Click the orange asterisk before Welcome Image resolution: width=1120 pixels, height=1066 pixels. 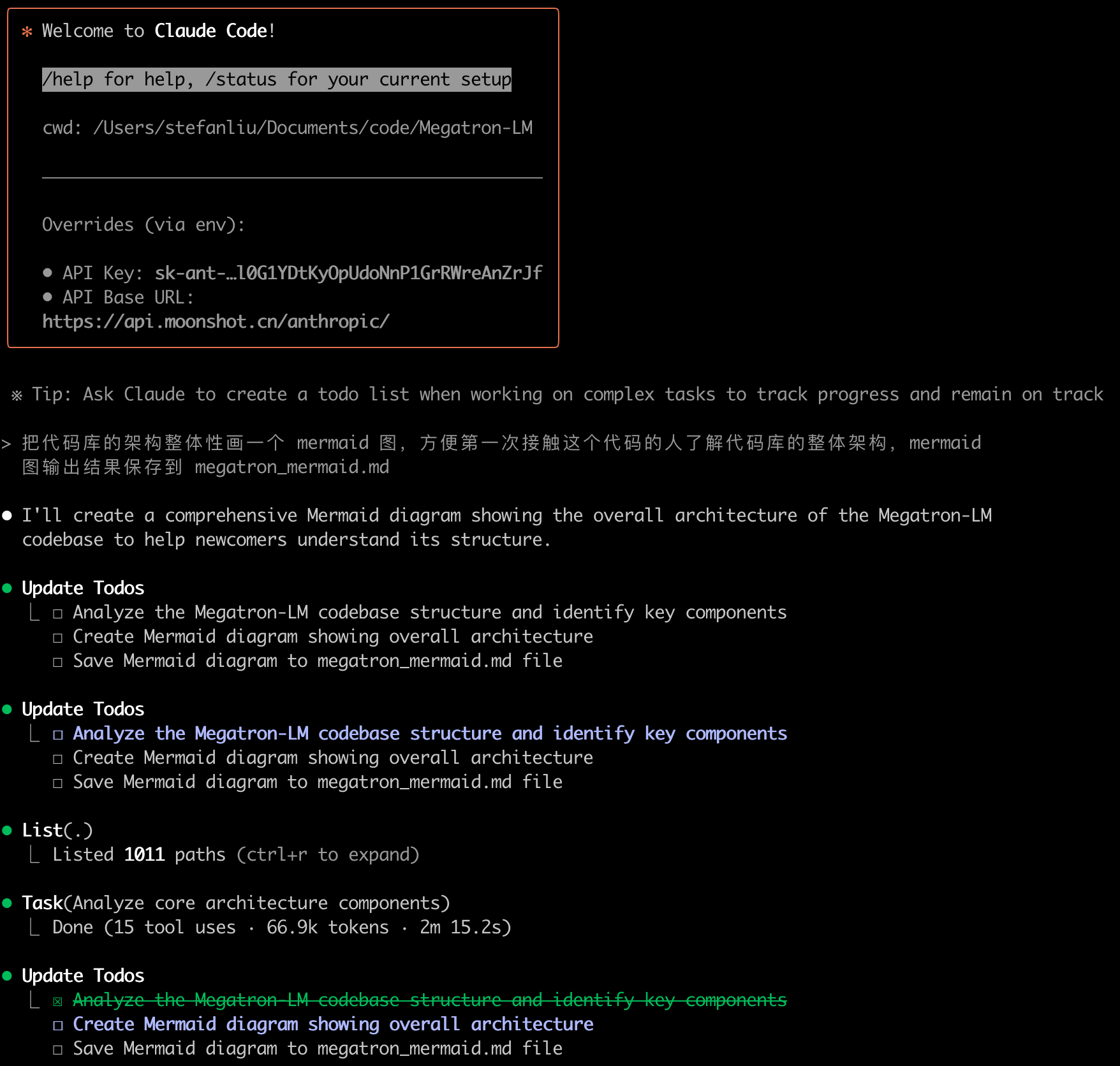coord(27,31)
